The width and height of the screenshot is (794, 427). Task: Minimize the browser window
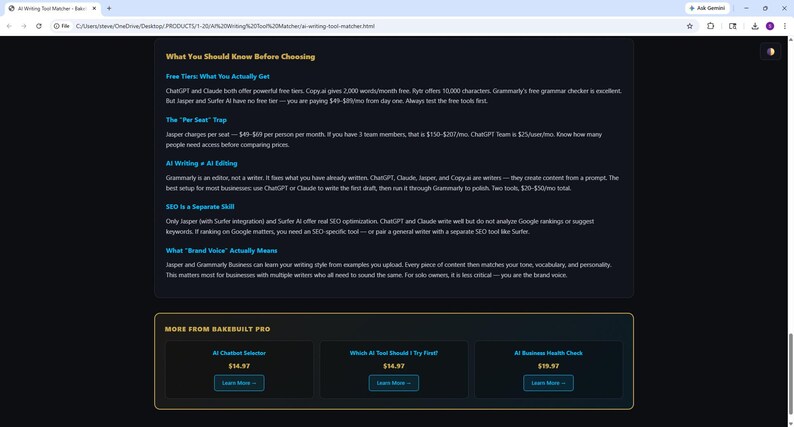[x=746, y=8]
